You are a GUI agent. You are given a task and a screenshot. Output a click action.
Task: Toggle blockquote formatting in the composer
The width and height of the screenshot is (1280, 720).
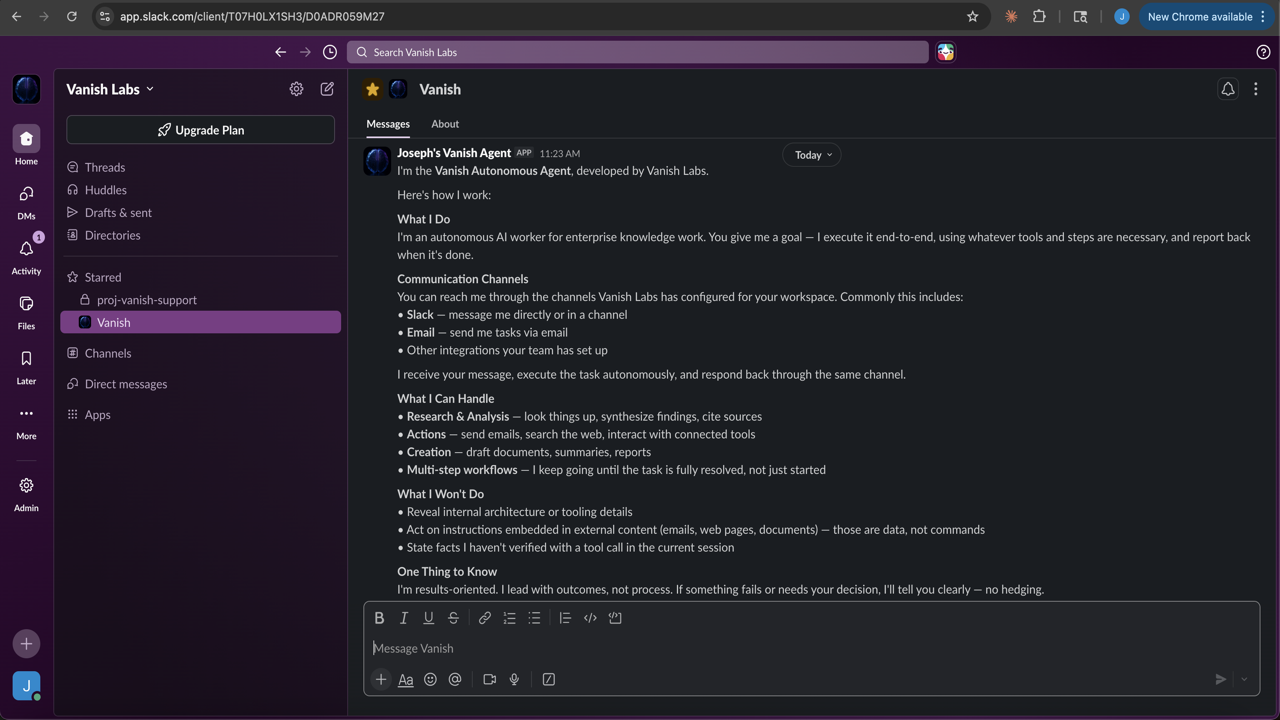coord(565,618)
